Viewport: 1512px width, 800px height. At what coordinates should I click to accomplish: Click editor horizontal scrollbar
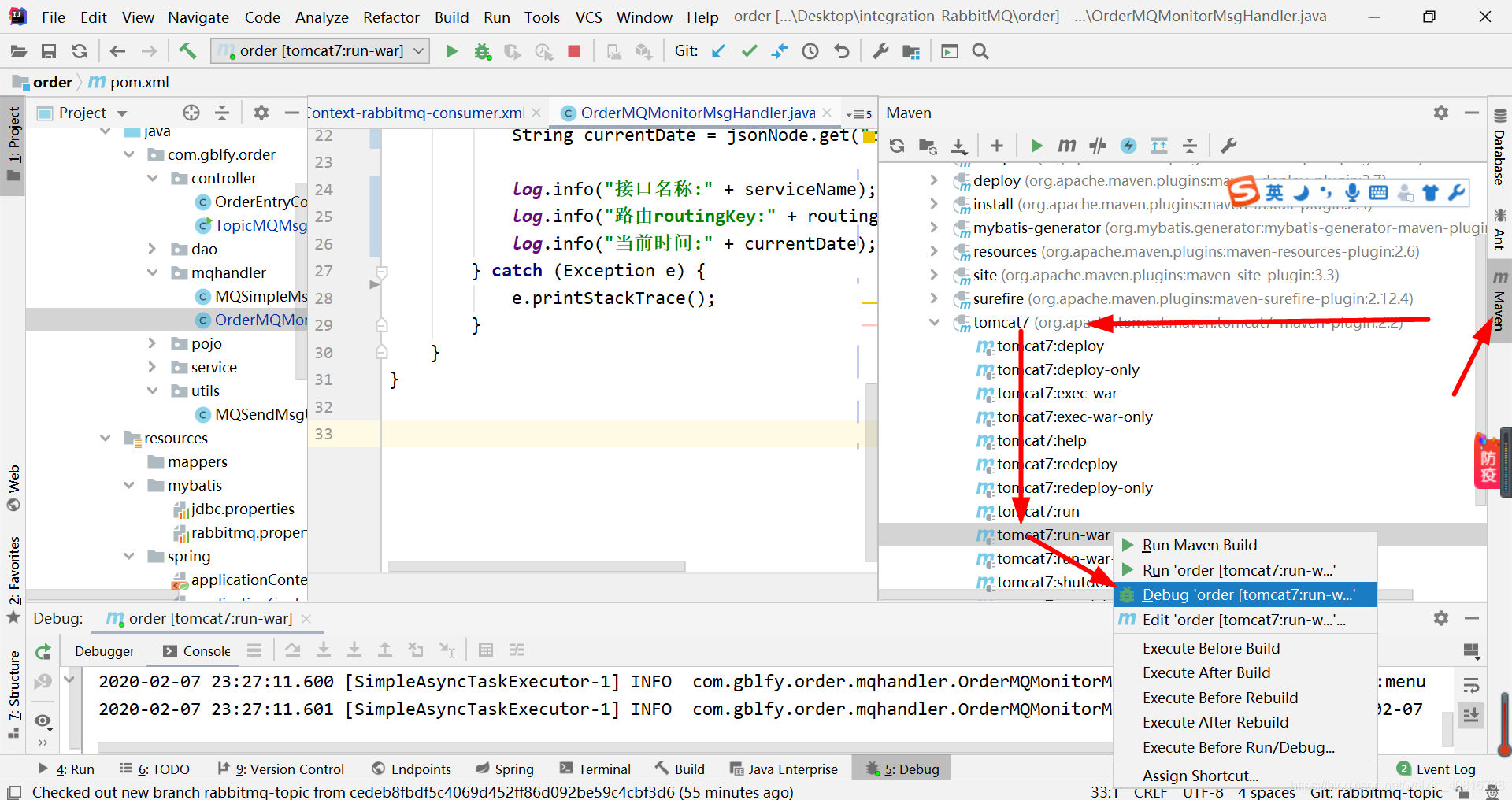[x=536, y=566]
